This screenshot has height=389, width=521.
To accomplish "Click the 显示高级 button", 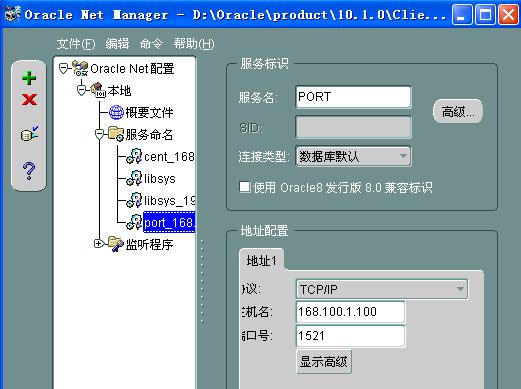I will tap(324, 361).
